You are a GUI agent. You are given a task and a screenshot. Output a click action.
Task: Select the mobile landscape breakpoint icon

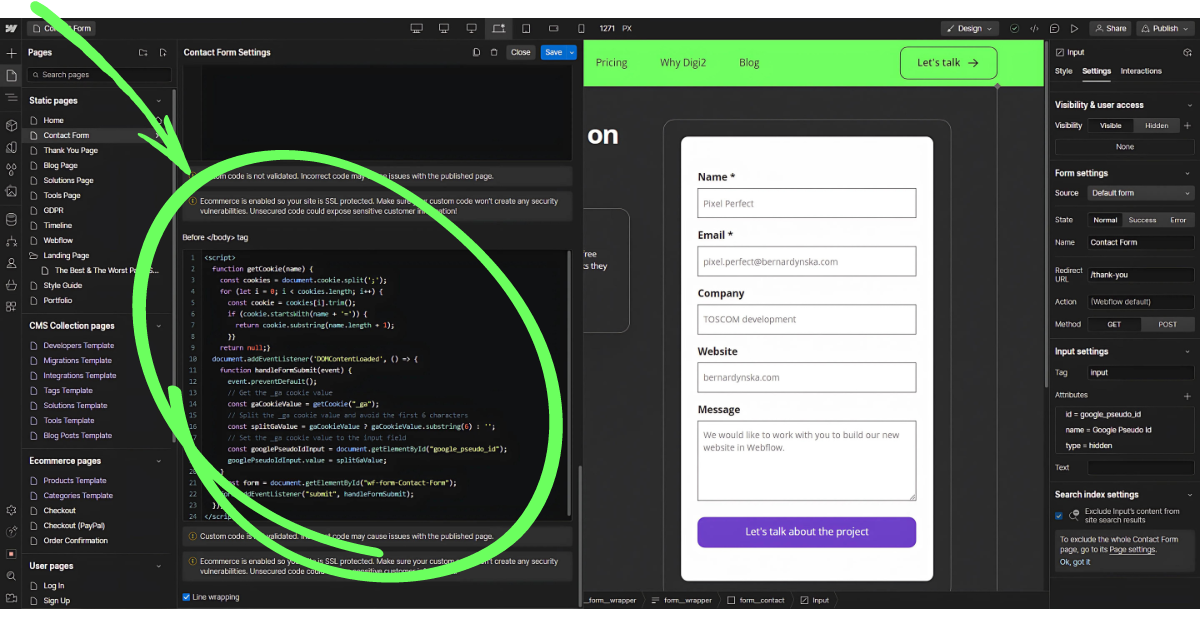(x=553, y=28)
